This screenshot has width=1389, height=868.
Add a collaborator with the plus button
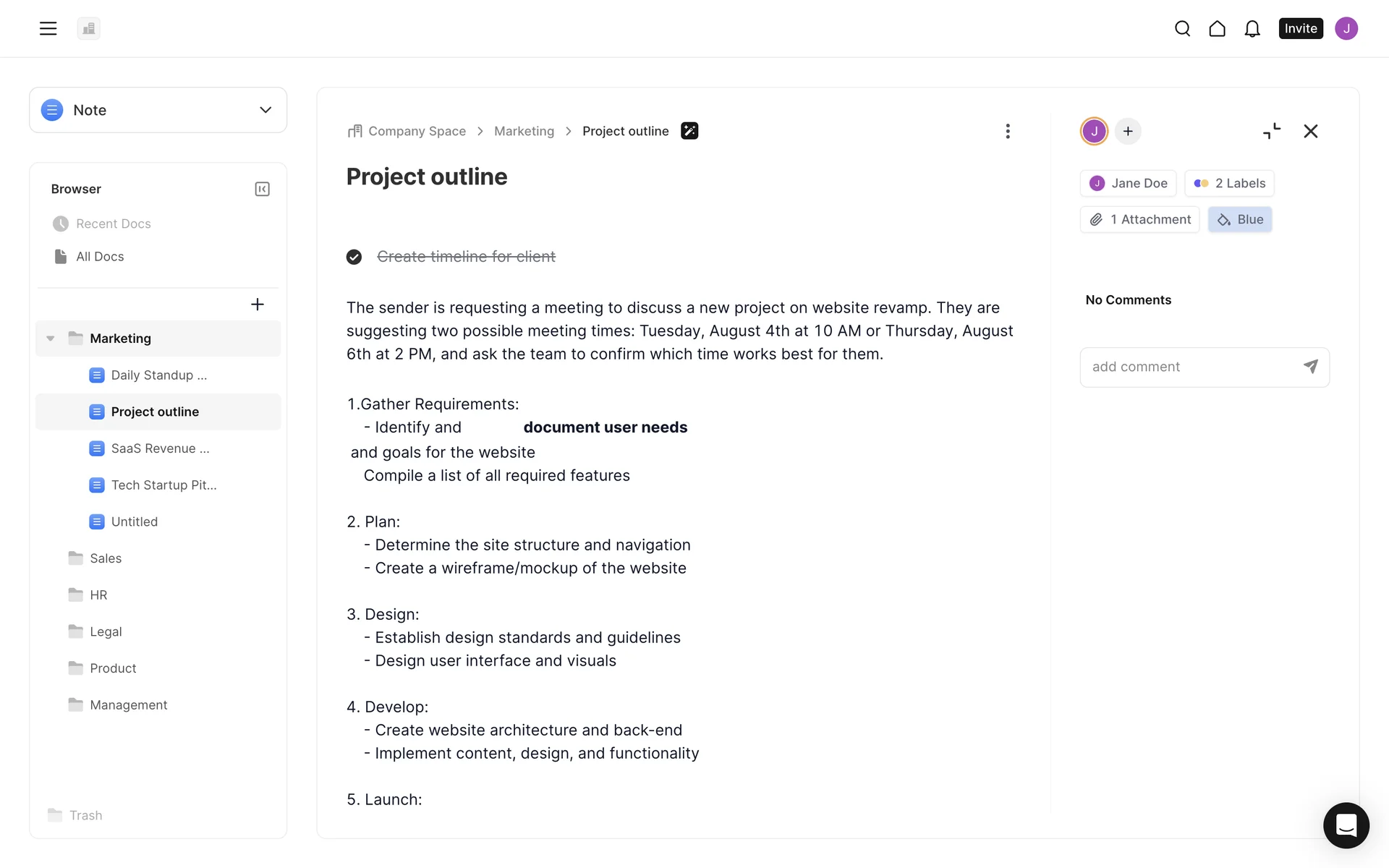tap(1128, 131)
